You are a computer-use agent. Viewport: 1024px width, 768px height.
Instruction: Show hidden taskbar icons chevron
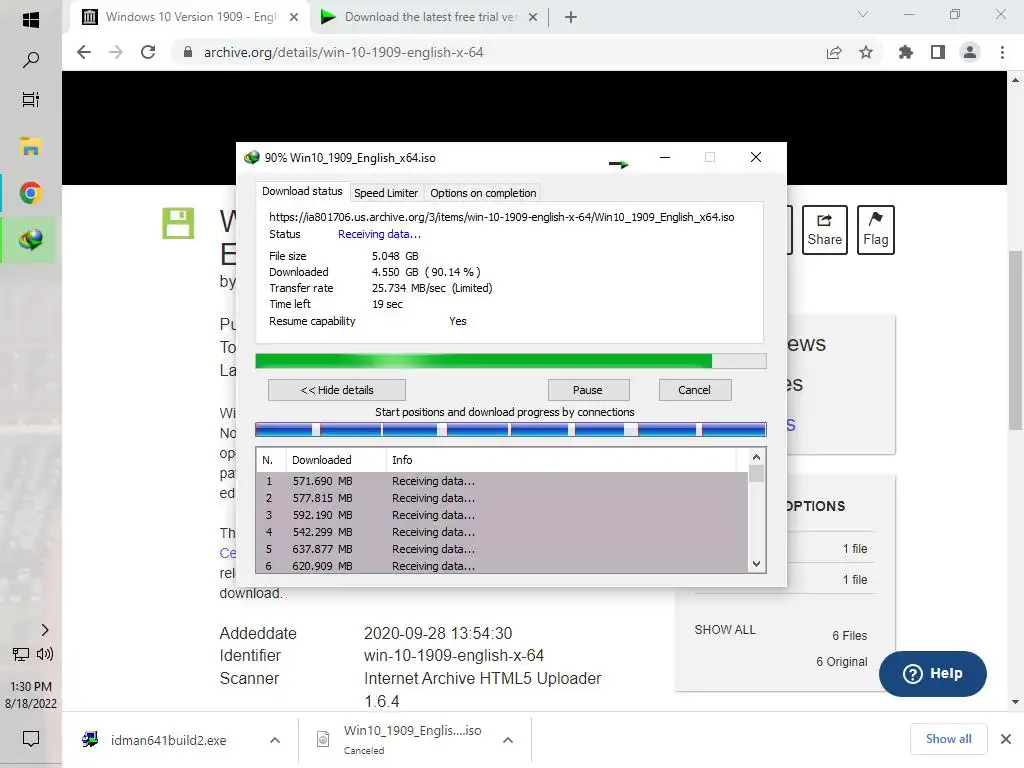point(44,630)
